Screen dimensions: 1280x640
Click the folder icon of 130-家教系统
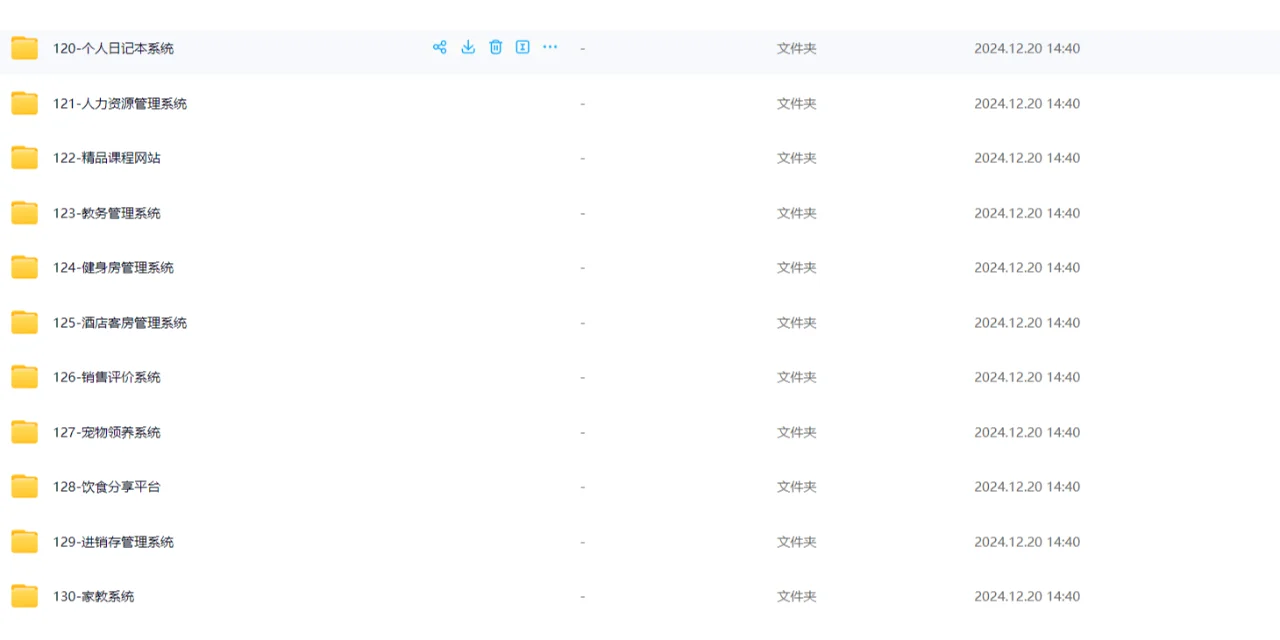click(x=24, y=596)
